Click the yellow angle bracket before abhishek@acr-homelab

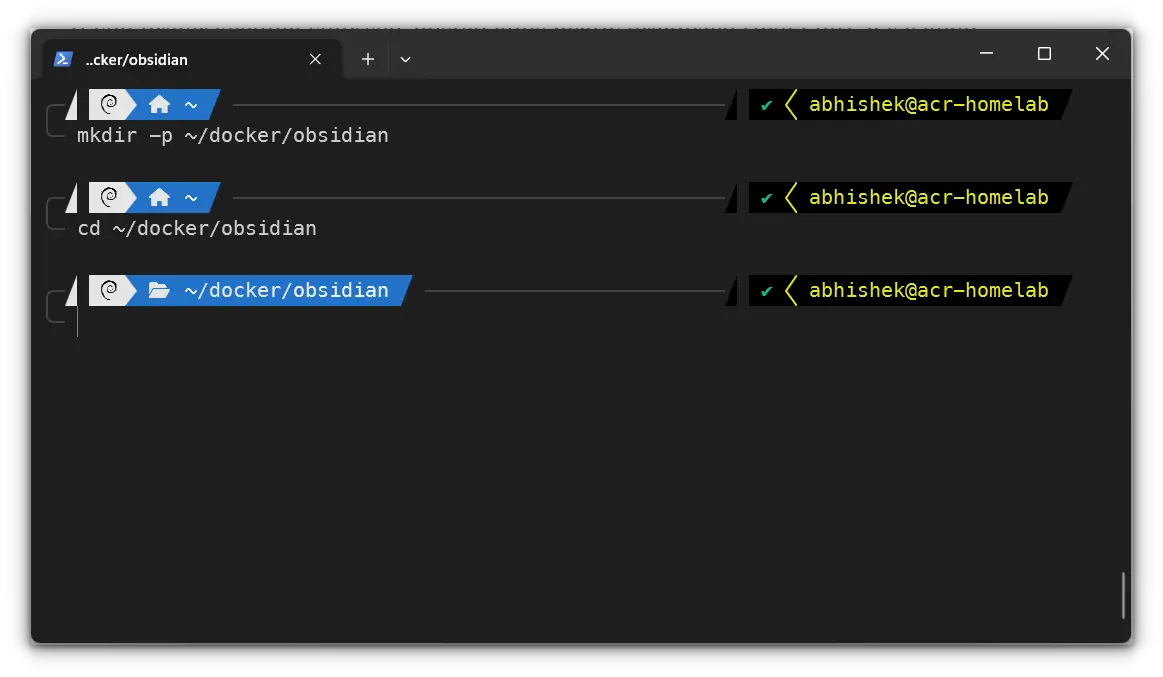pyautogui.click(x=791, y=104)
